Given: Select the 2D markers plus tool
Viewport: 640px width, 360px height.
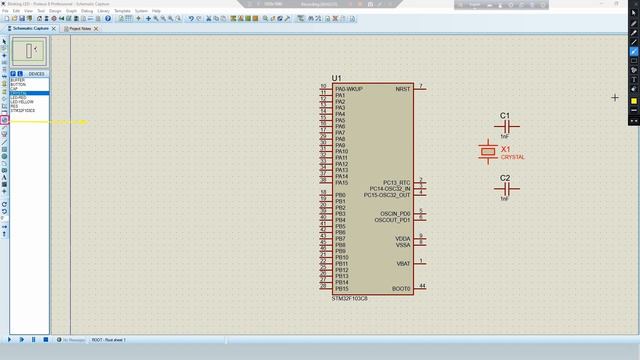Looking at the screenshot, I should click(x=4, y=191).
